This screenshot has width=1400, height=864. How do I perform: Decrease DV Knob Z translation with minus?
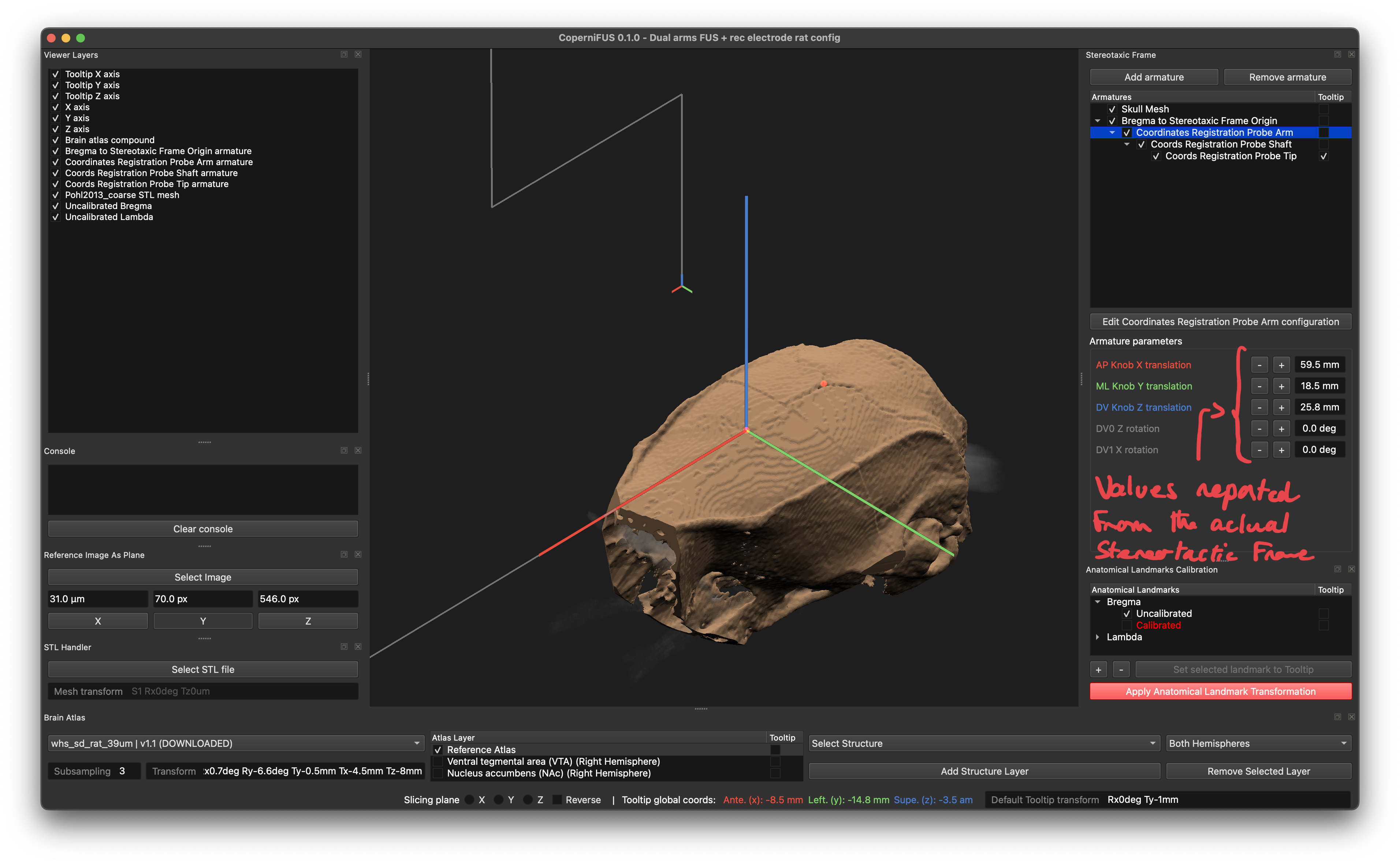coord(1259,407)
